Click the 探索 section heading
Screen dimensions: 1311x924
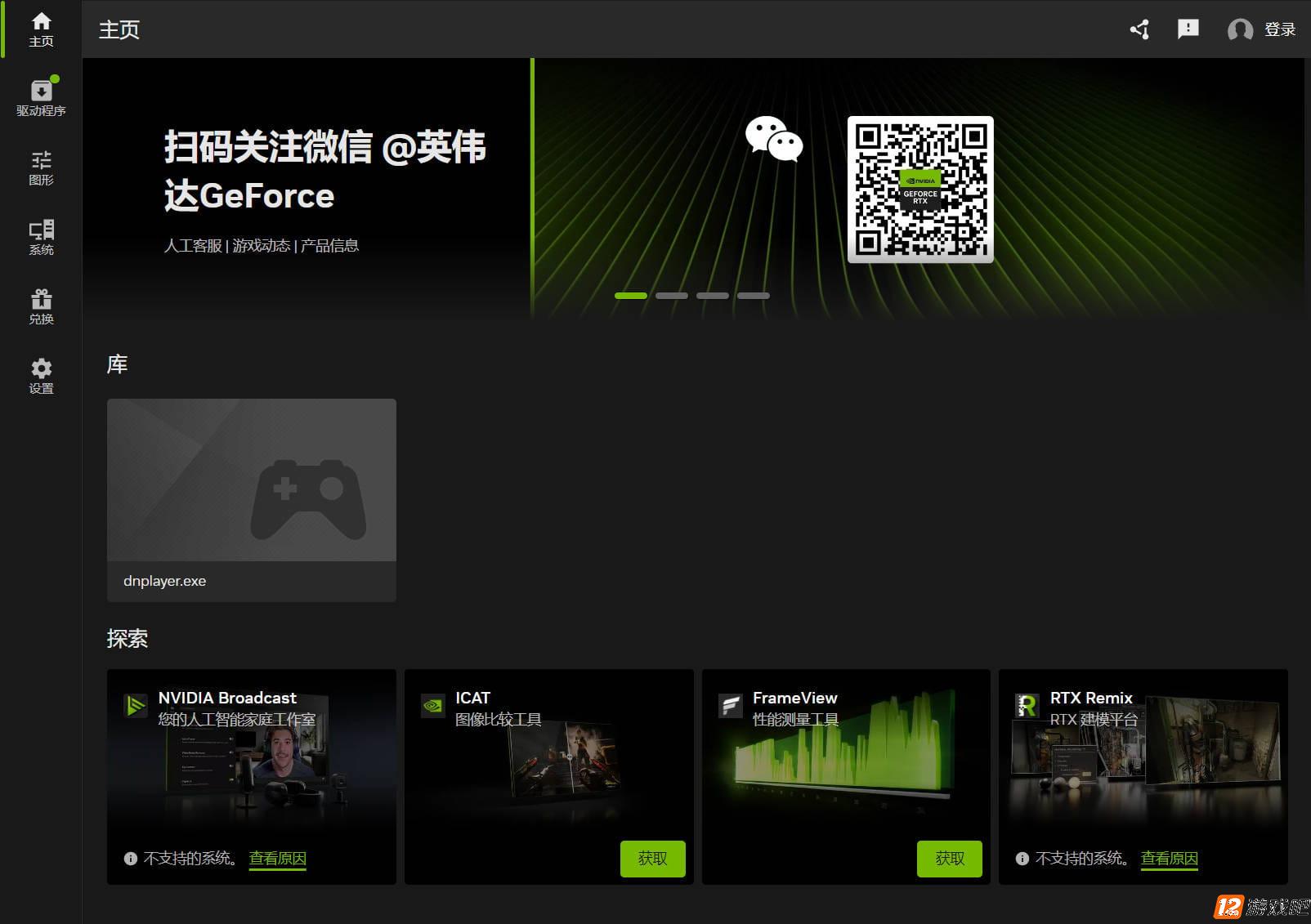pyautogui.click(x=127, y=639)
